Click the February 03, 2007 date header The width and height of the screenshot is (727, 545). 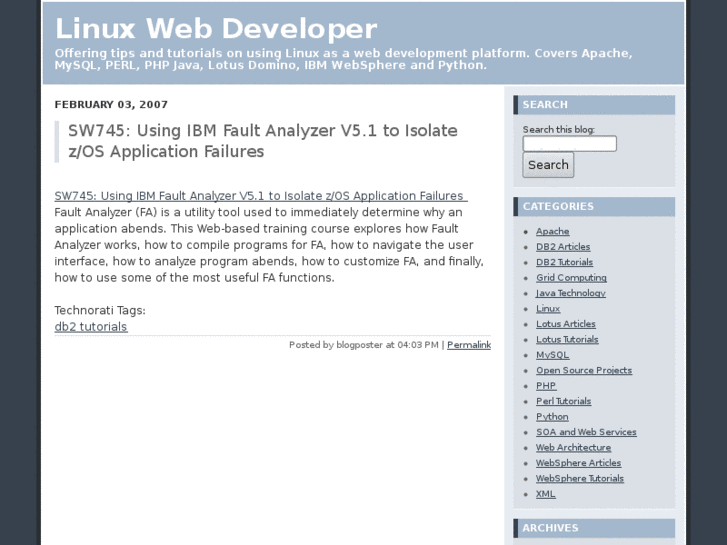[111, 104]
